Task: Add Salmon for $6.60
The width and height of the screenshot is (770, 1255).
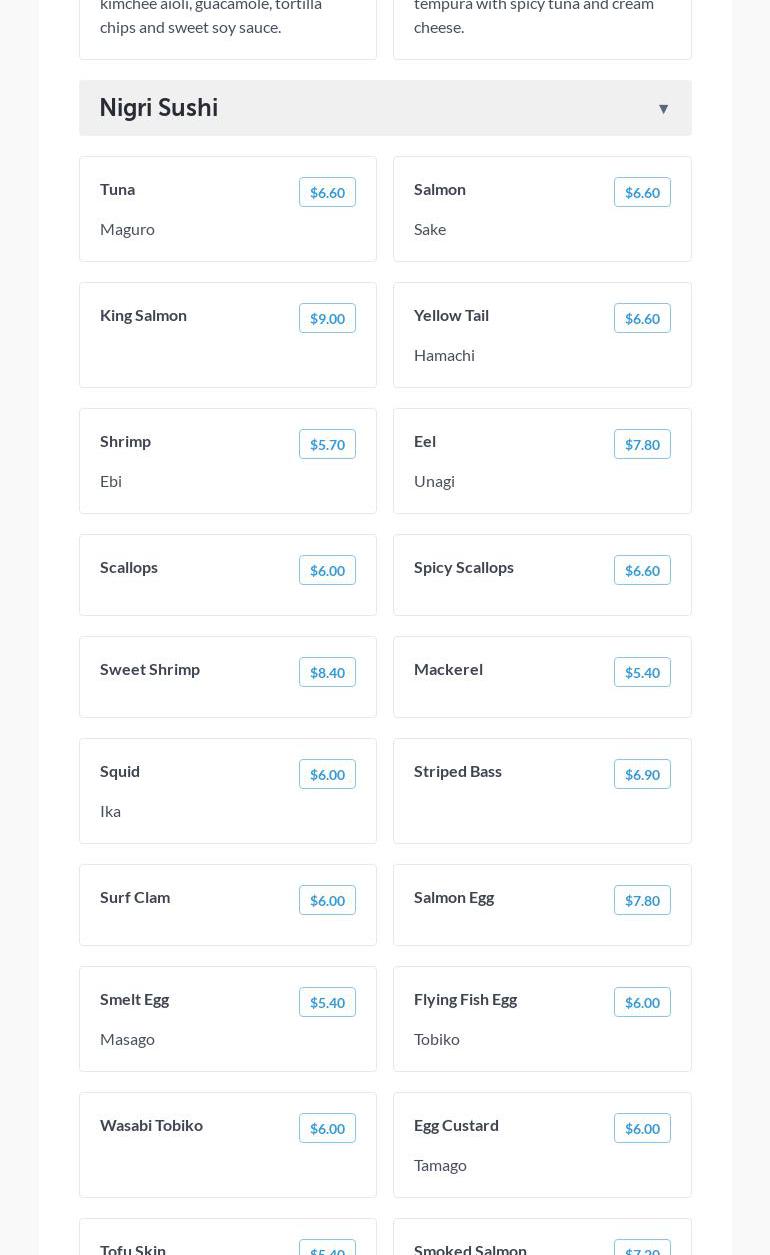Action: coord(642,192)
